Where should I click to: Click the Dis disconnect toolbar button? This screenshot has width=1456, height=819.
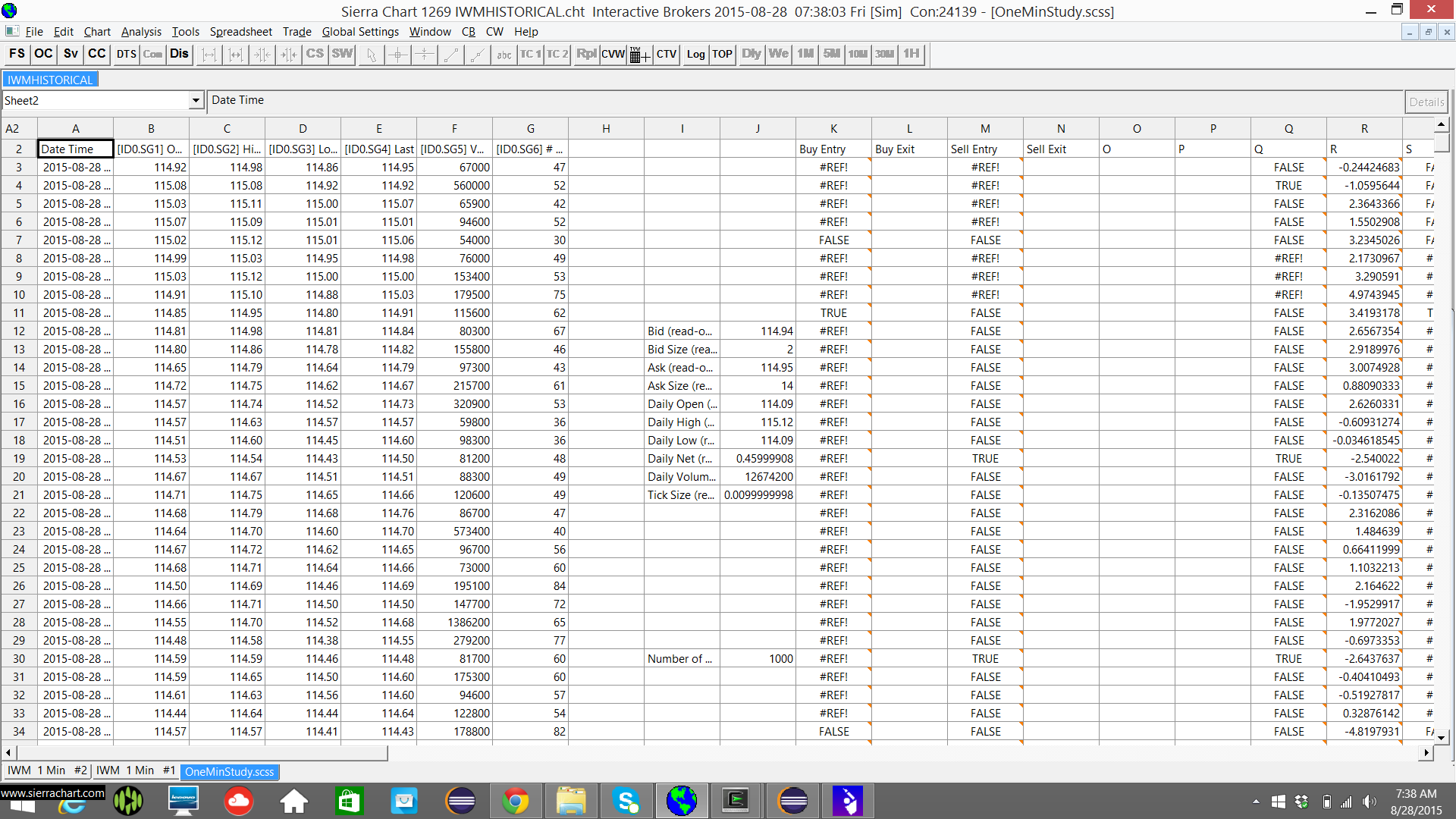[x=179, y=54]
